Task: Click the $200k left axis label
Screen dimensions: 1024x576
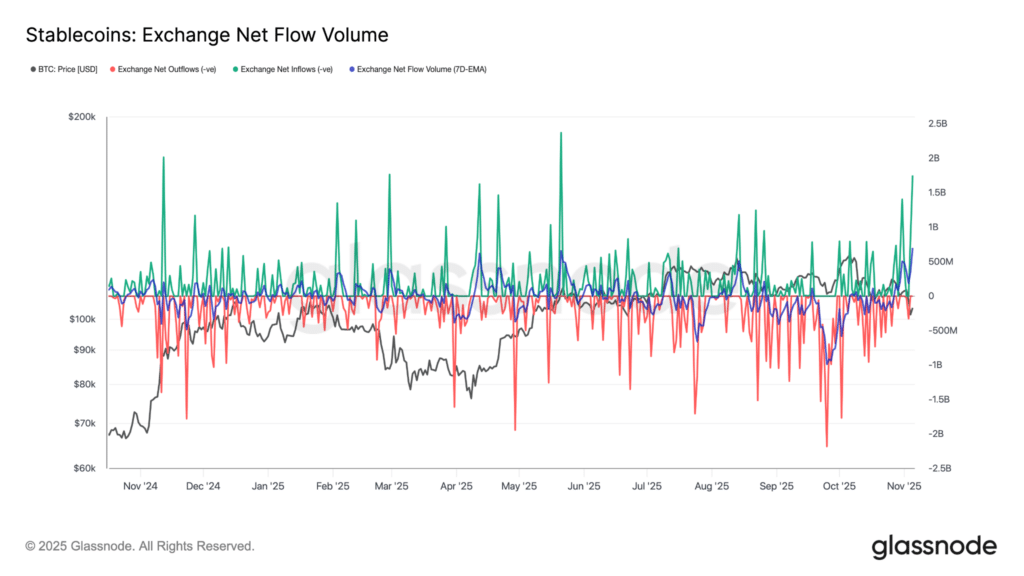Action: (82, 116)
